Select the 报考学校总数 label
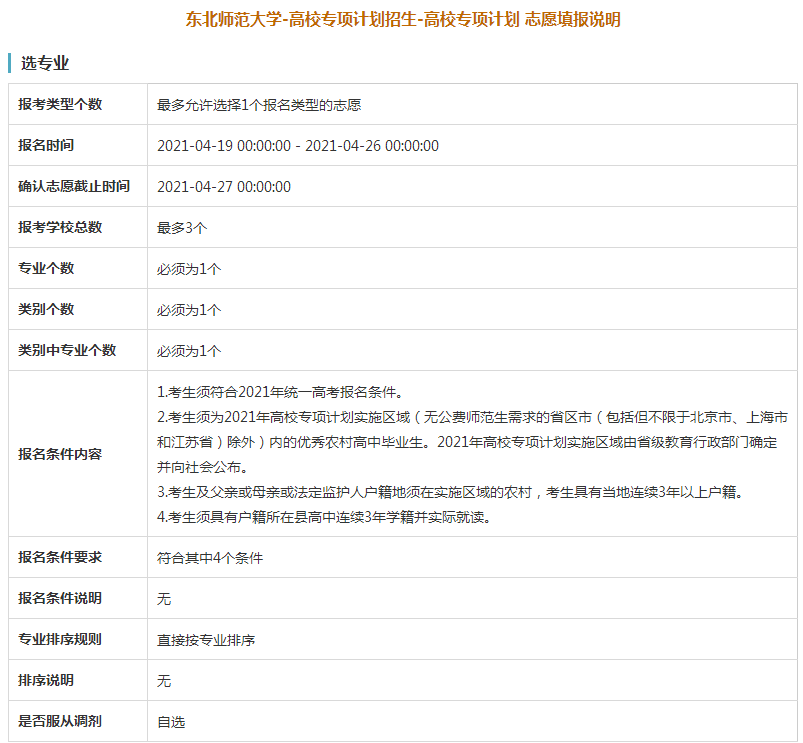The image size is (803, 743). tap(60, 227)
